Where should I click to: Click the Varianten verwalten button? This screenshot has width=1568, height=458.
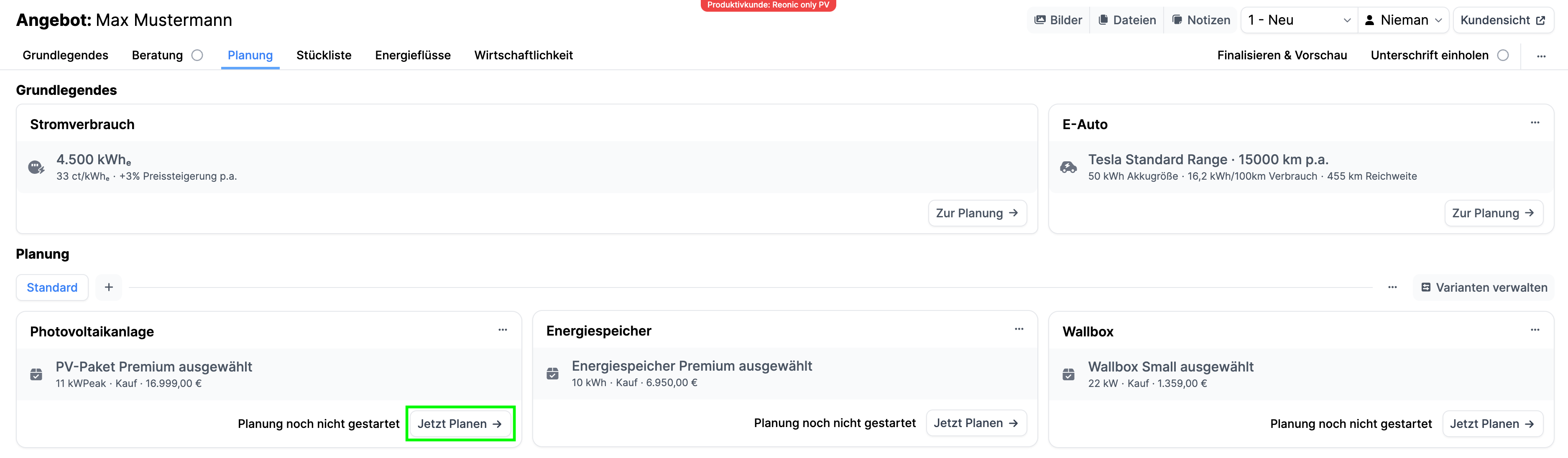coord(1484,288)
